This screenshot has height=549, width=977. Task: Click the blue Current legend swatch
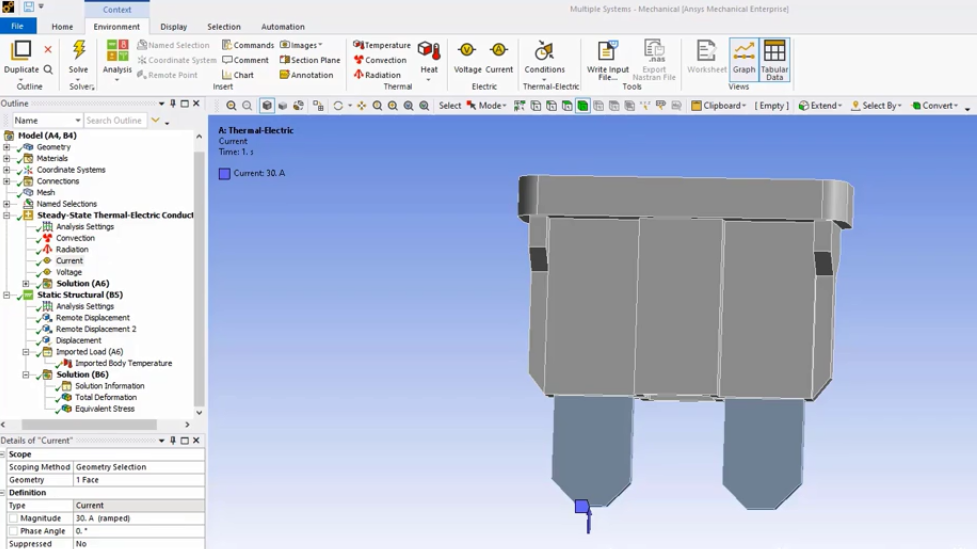click(x=224, y=173)
